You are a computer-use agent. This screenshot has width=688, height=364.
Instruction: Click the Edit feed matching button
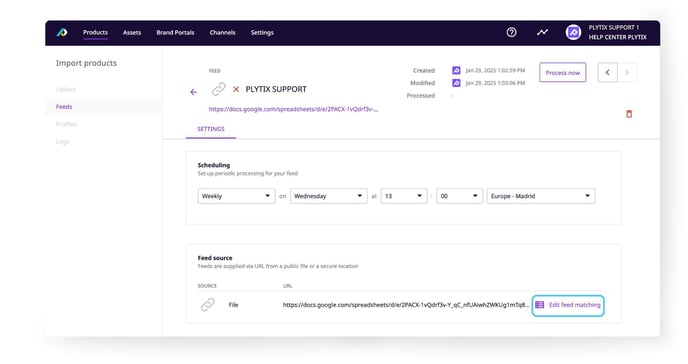pyautogui.click(x=568, y=305)
